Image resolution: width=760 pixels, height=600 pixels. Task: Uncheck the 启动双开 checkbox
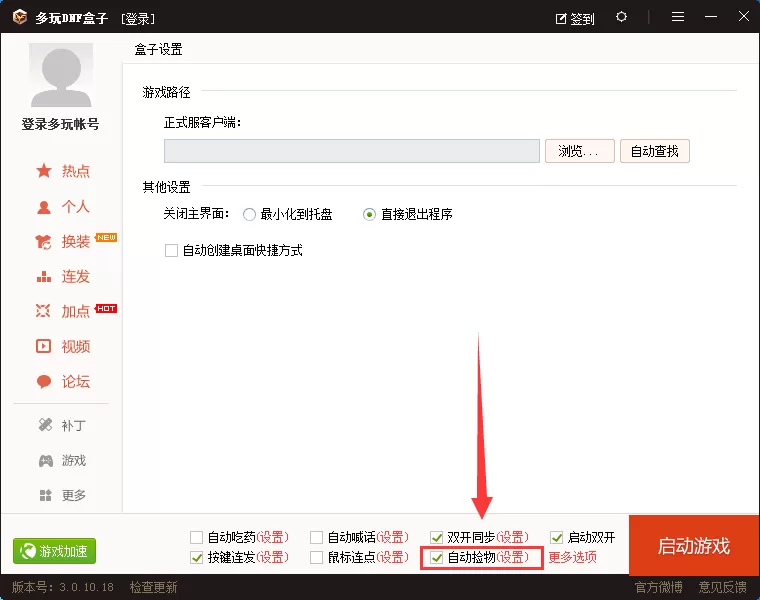pos(556,537)
